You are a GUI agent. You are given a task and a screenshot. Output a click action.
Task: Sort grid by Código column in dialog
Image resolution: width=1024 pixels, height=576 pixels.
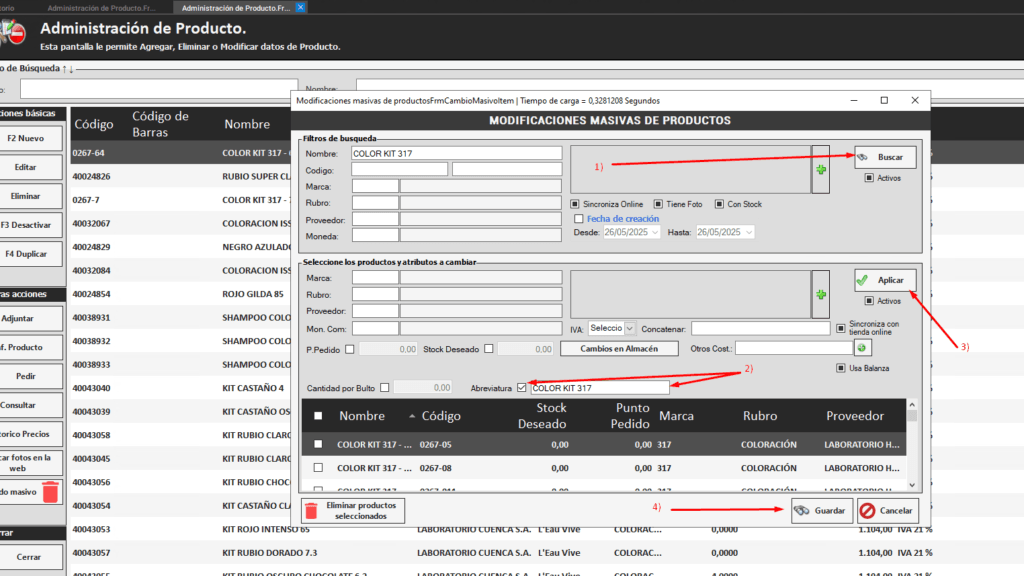tap(441, 416)
